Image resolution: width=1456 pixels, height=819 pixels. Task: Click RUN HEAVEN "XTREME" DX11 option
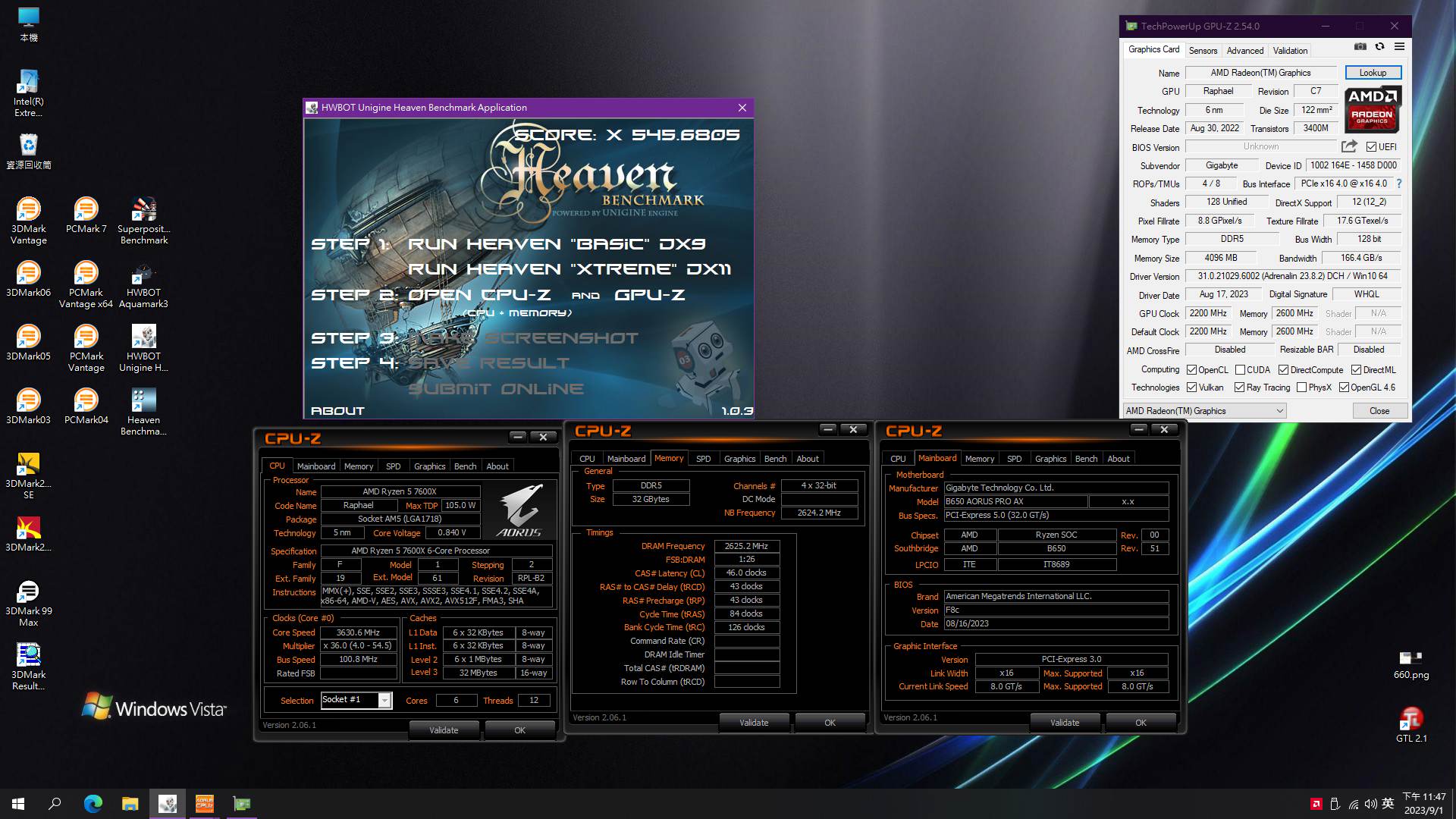570,269
